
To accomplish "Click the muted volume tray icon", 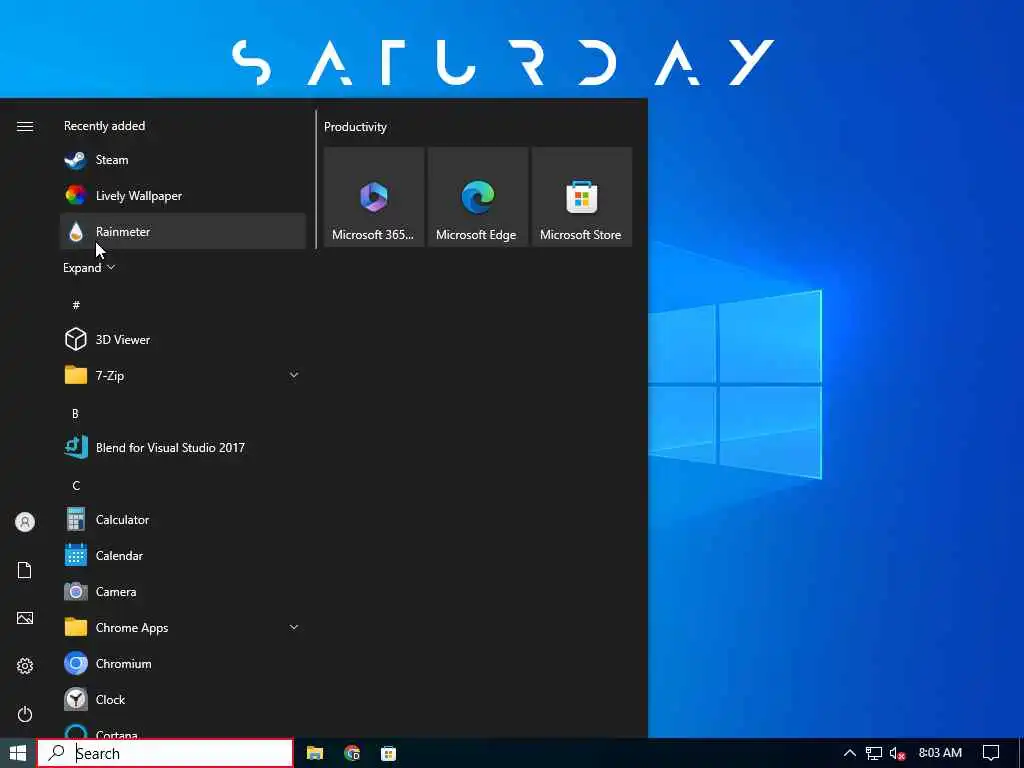I will point(898,754).
